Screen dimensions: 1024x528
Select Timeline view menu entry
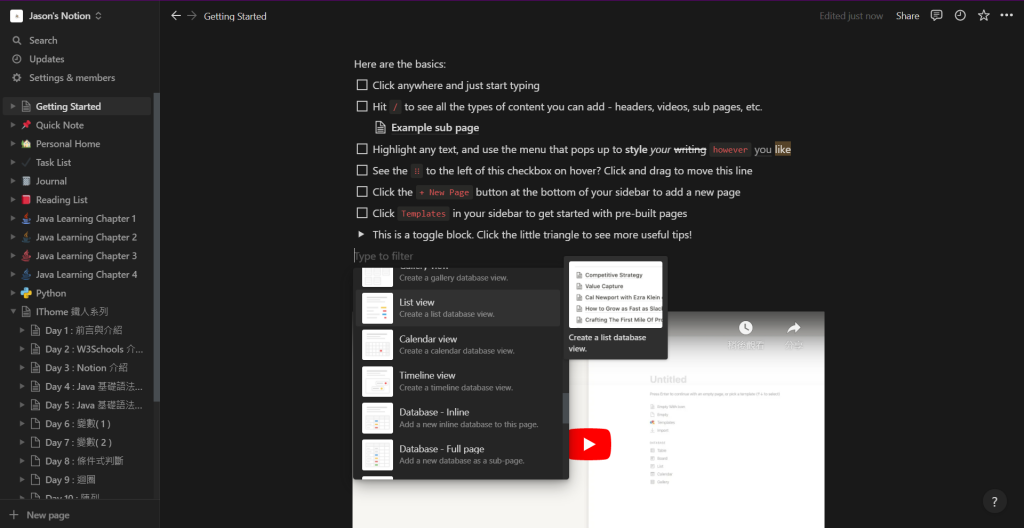(460, 382)
